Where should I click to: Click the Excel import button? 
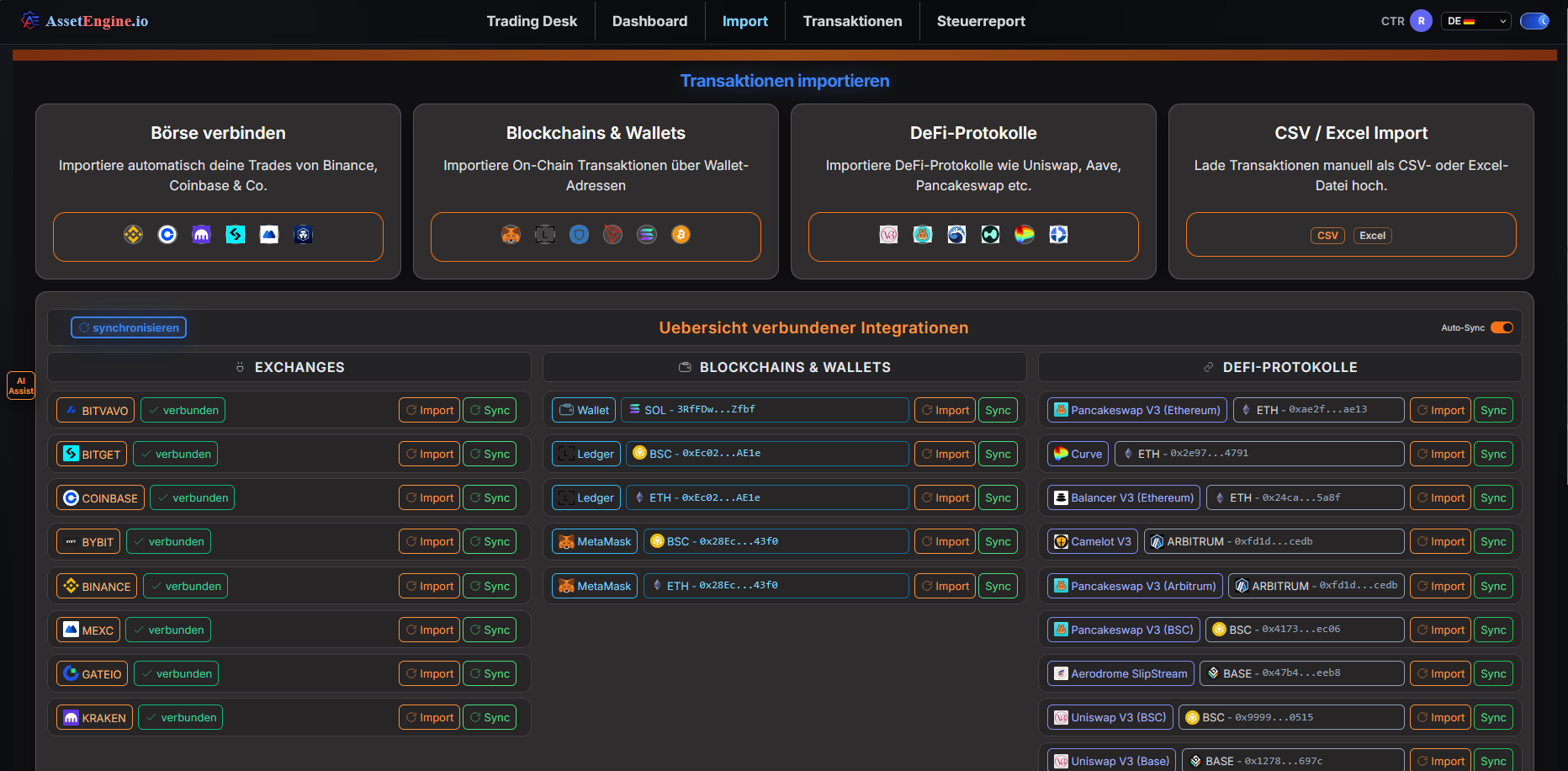[1372, 236]
